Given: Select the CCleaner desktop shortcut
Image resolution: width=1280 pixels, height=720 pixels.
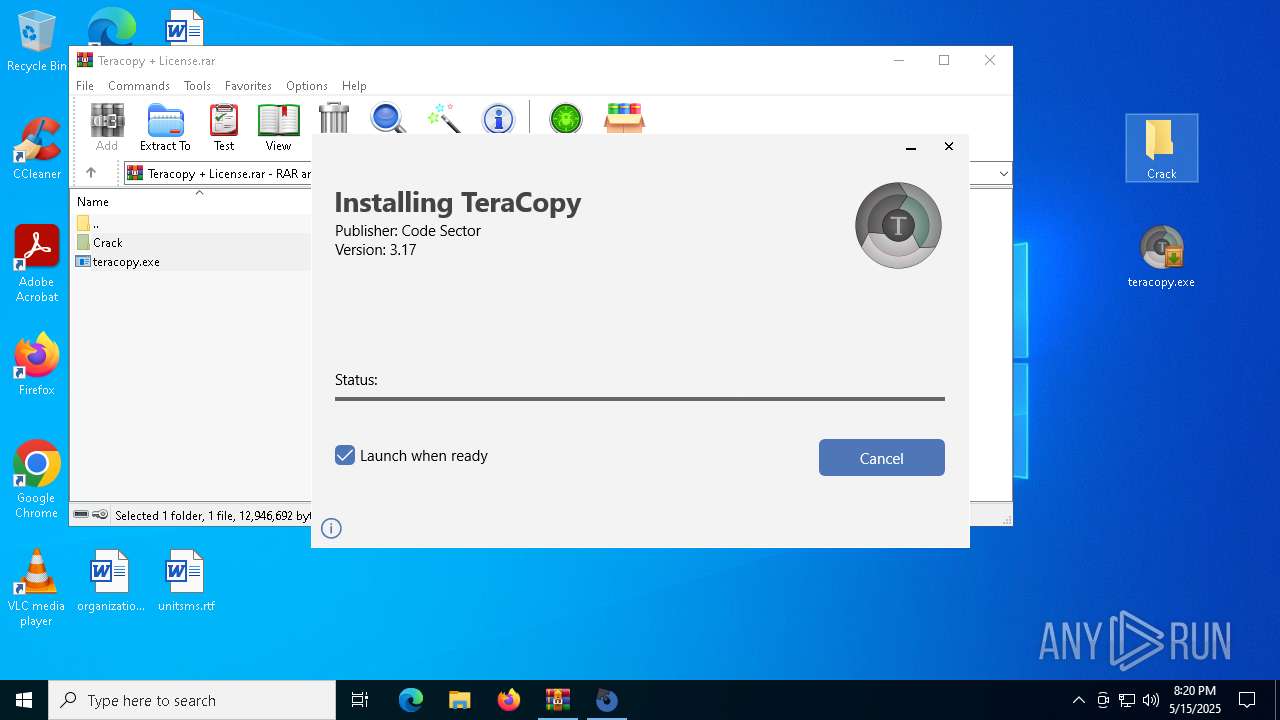Looking at the screenshot, I should pyautogui.click(x=37, y=148).
